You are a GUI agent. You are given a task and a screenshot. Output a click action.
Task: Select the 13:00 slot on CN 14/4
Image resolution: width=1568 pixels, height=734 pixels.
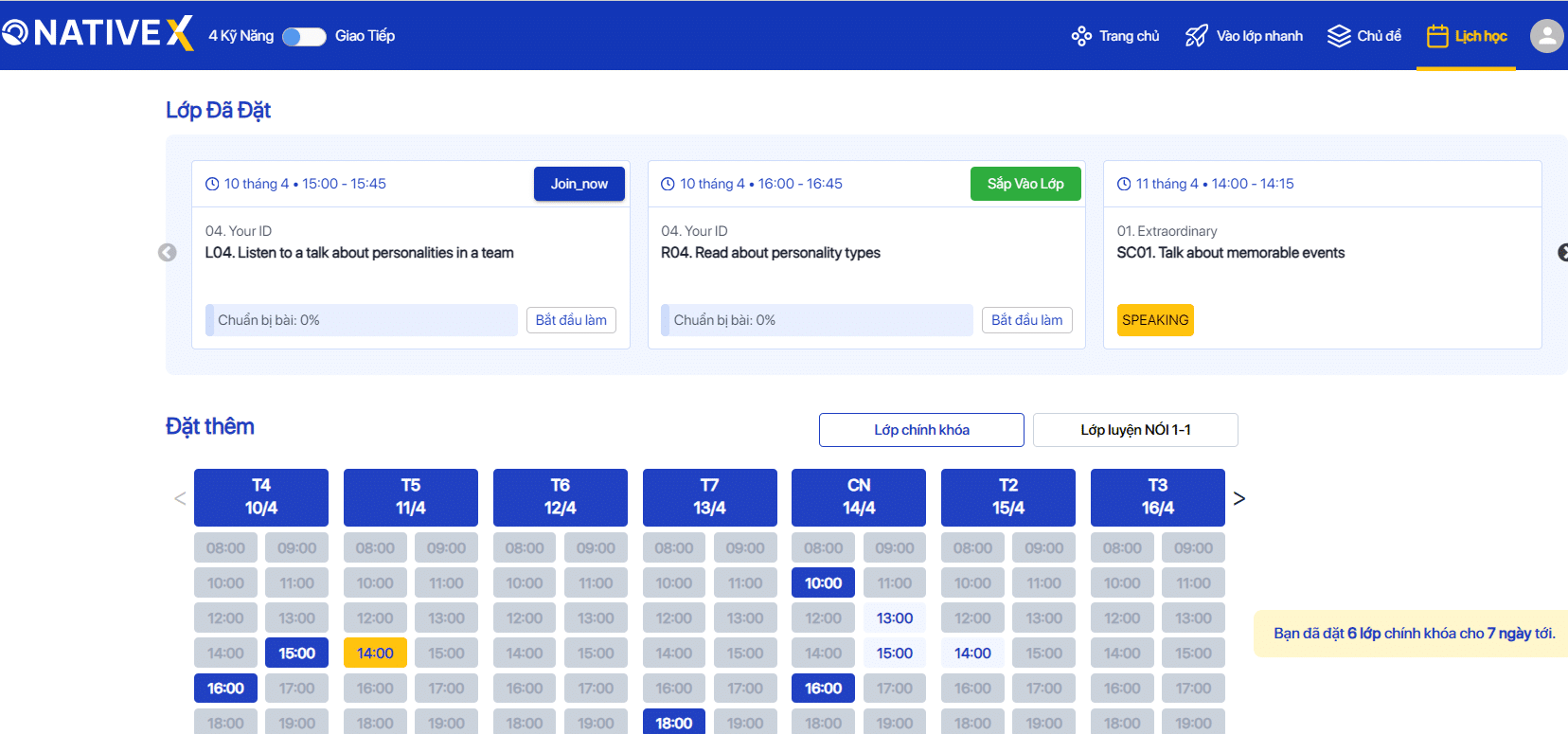coord(894,618)
